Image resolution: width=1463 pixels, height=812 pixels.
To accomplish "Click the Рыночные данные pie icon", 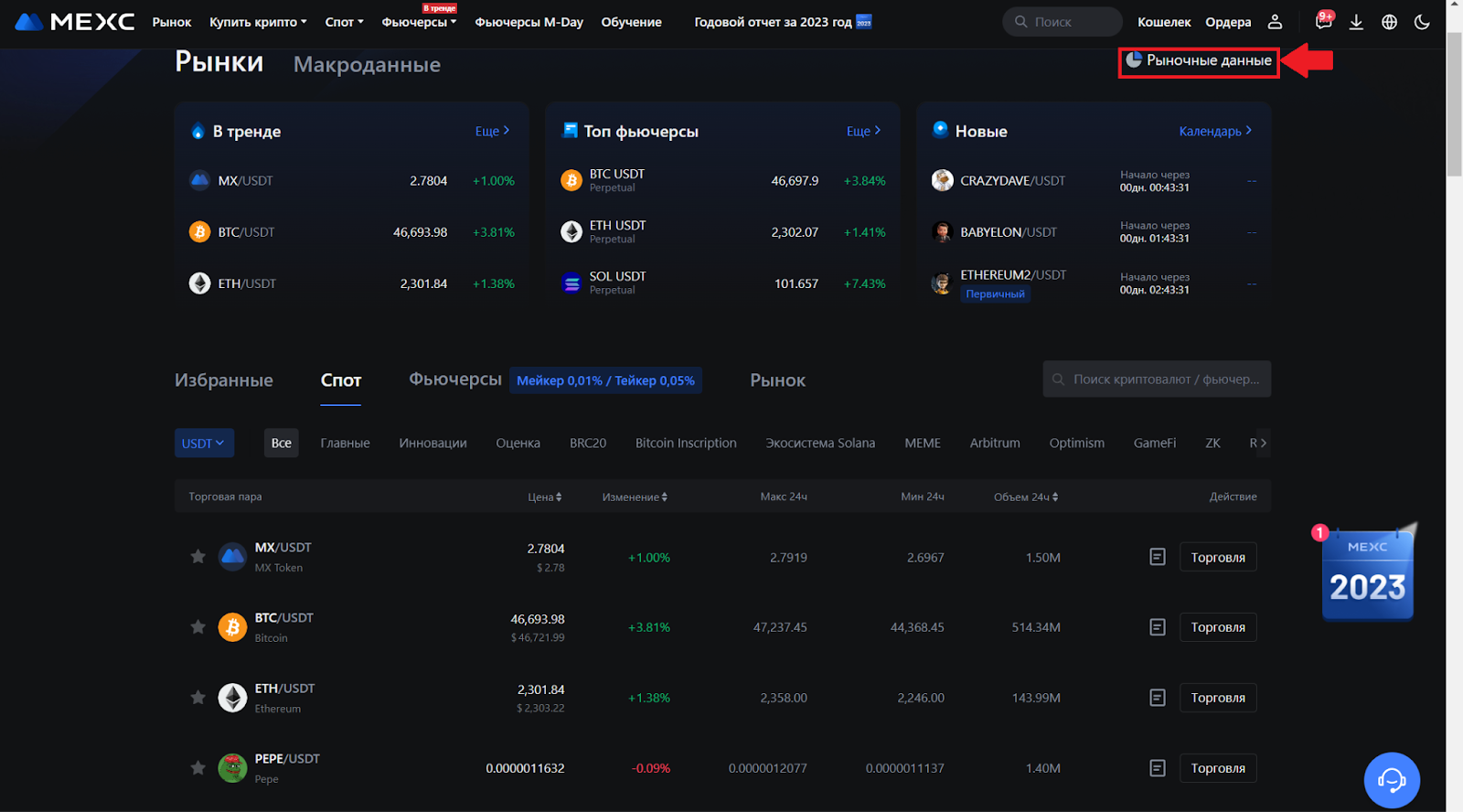I will [x=1134, y=59].
